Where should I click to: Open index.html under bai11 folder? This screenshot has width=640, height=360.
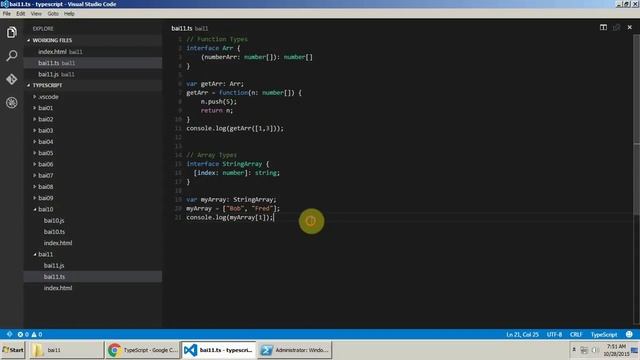(x=93, y=288)
